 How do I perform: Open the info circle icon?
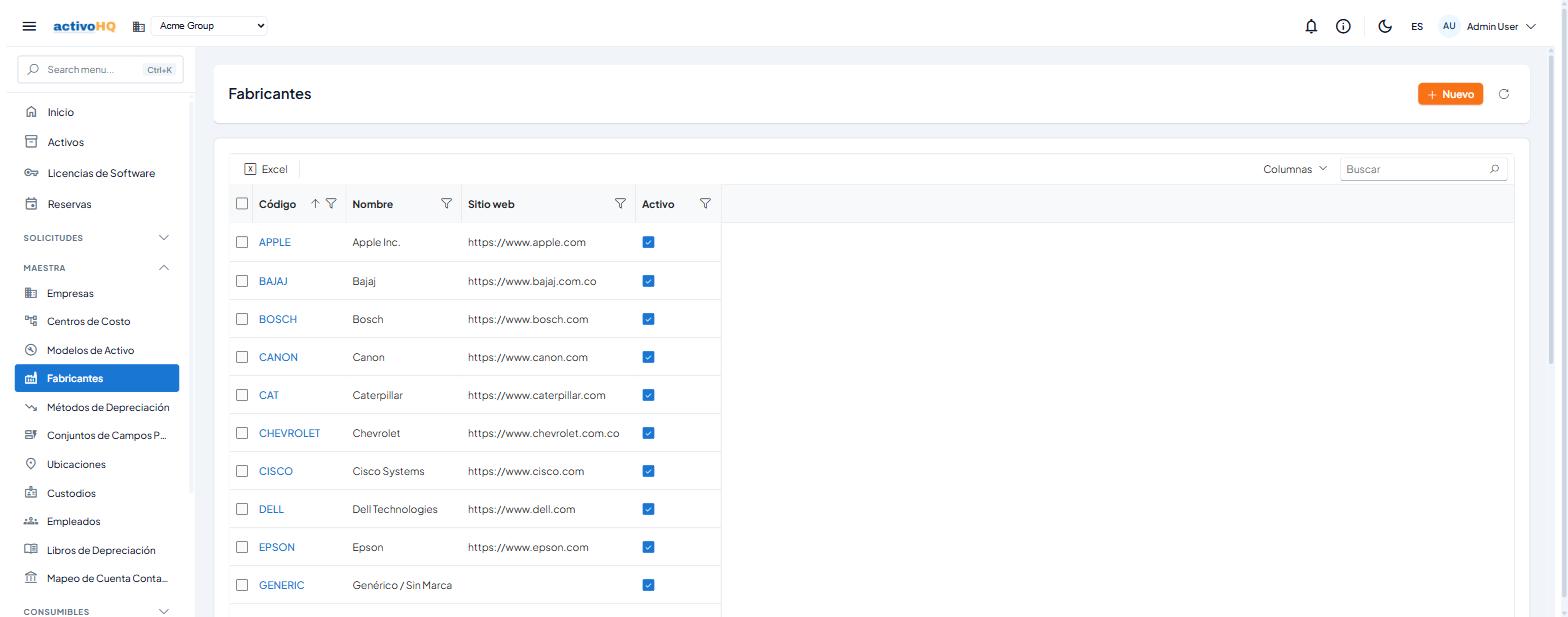(1343, 27)
